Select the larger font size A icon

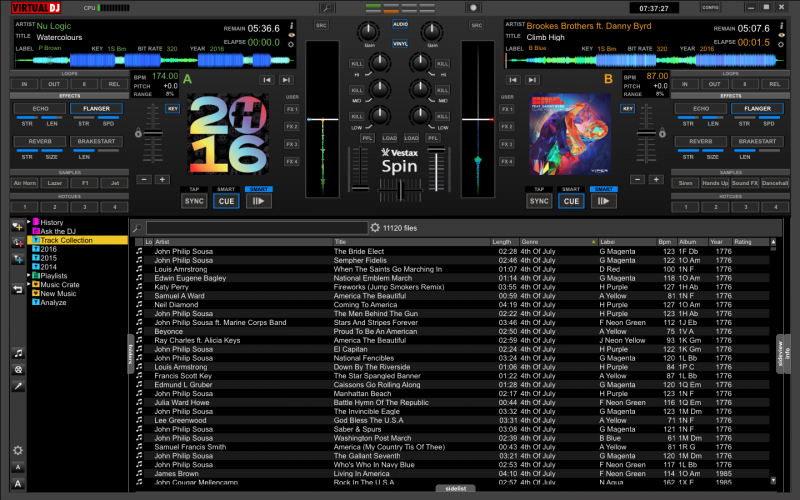18,484
